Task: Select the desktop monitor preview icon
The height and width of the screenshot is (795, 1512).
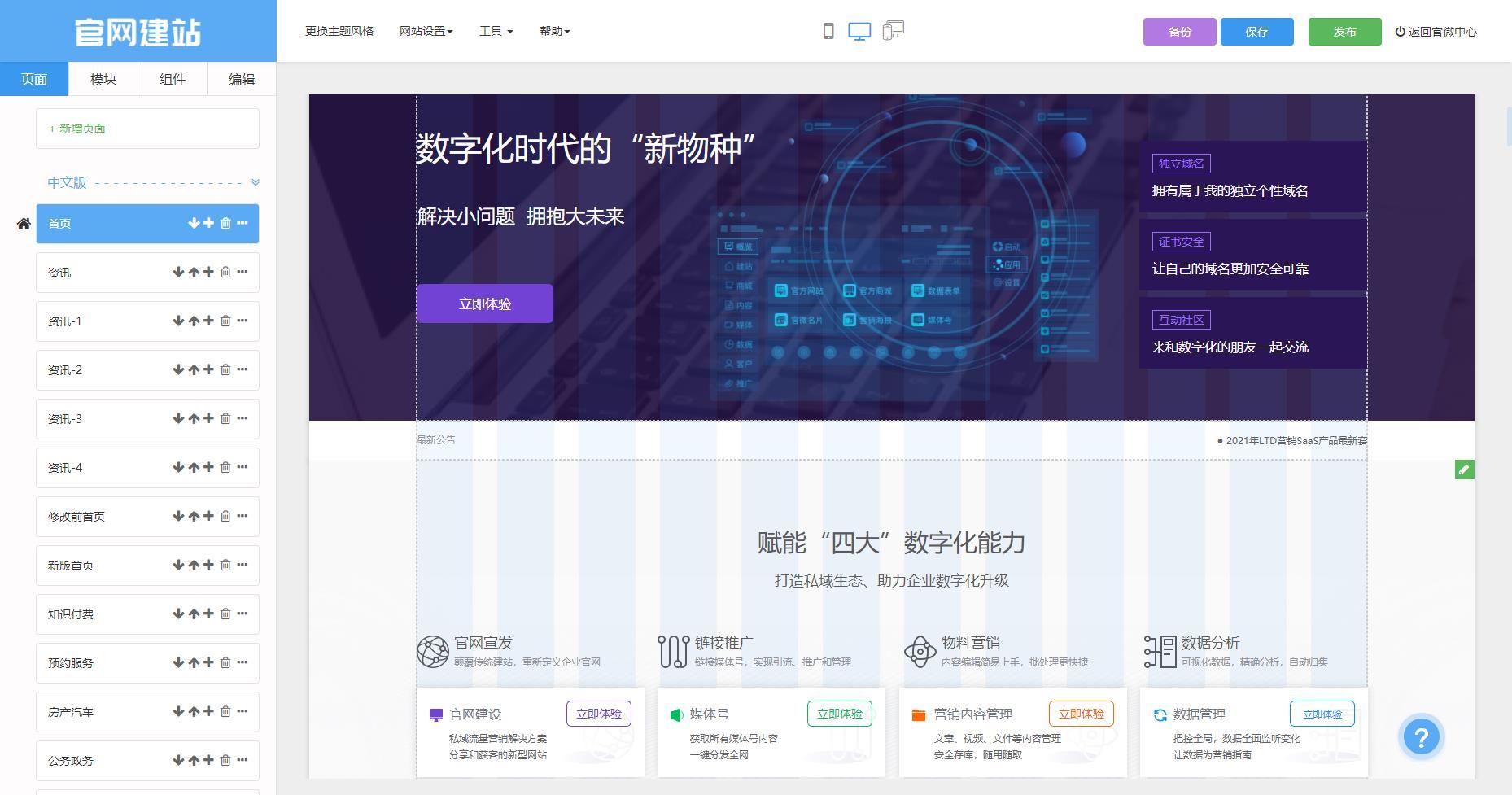Action: point(859,32)
